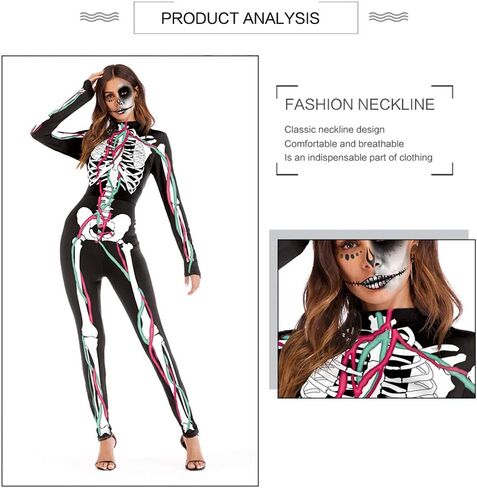Screen dimensions: 477x488
Task: Click the wavy lines icon left of heading
Action: click(x=99, y=17)
